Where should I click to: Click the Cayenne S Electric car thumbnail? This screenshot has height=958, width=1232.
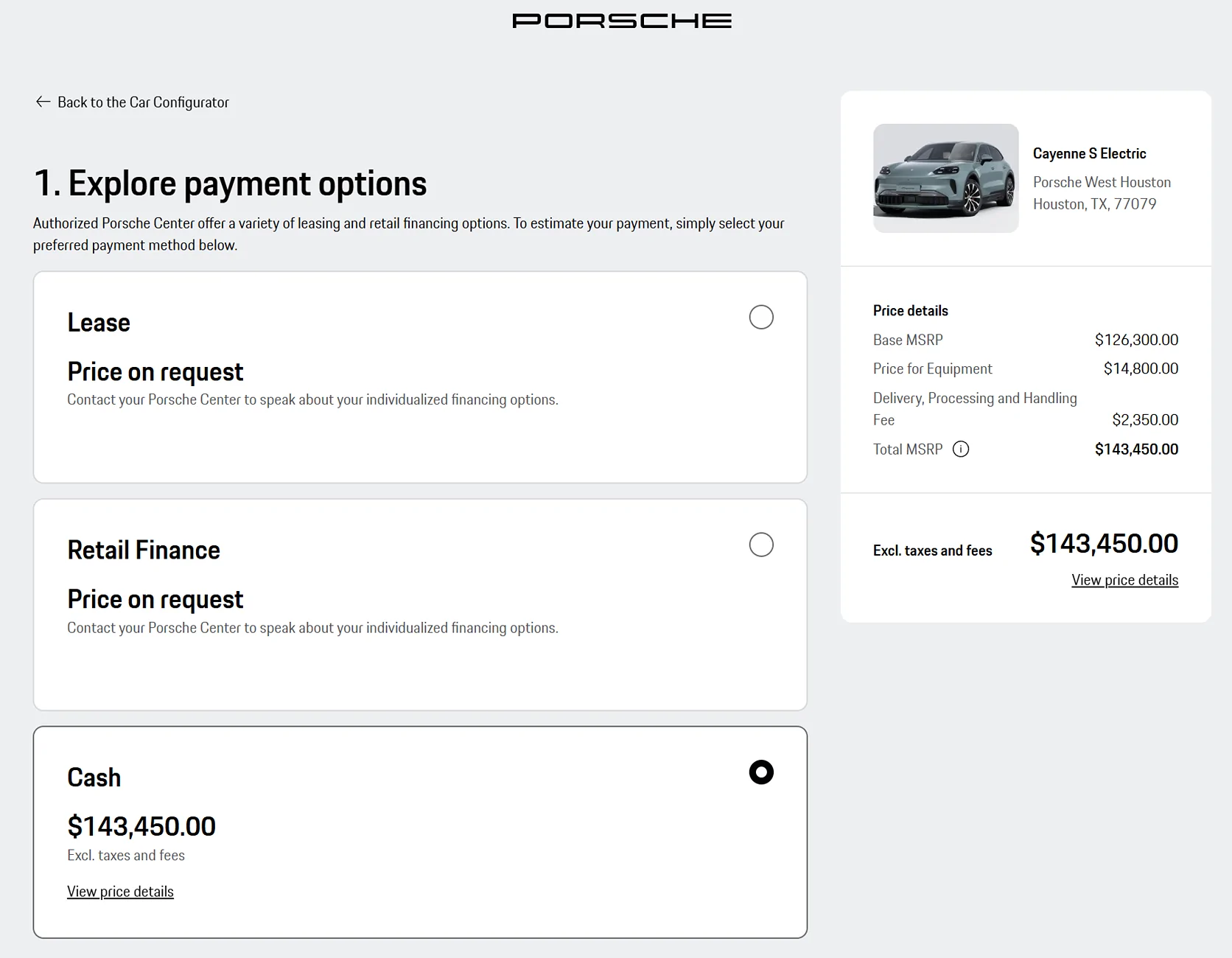pos(946,178)
